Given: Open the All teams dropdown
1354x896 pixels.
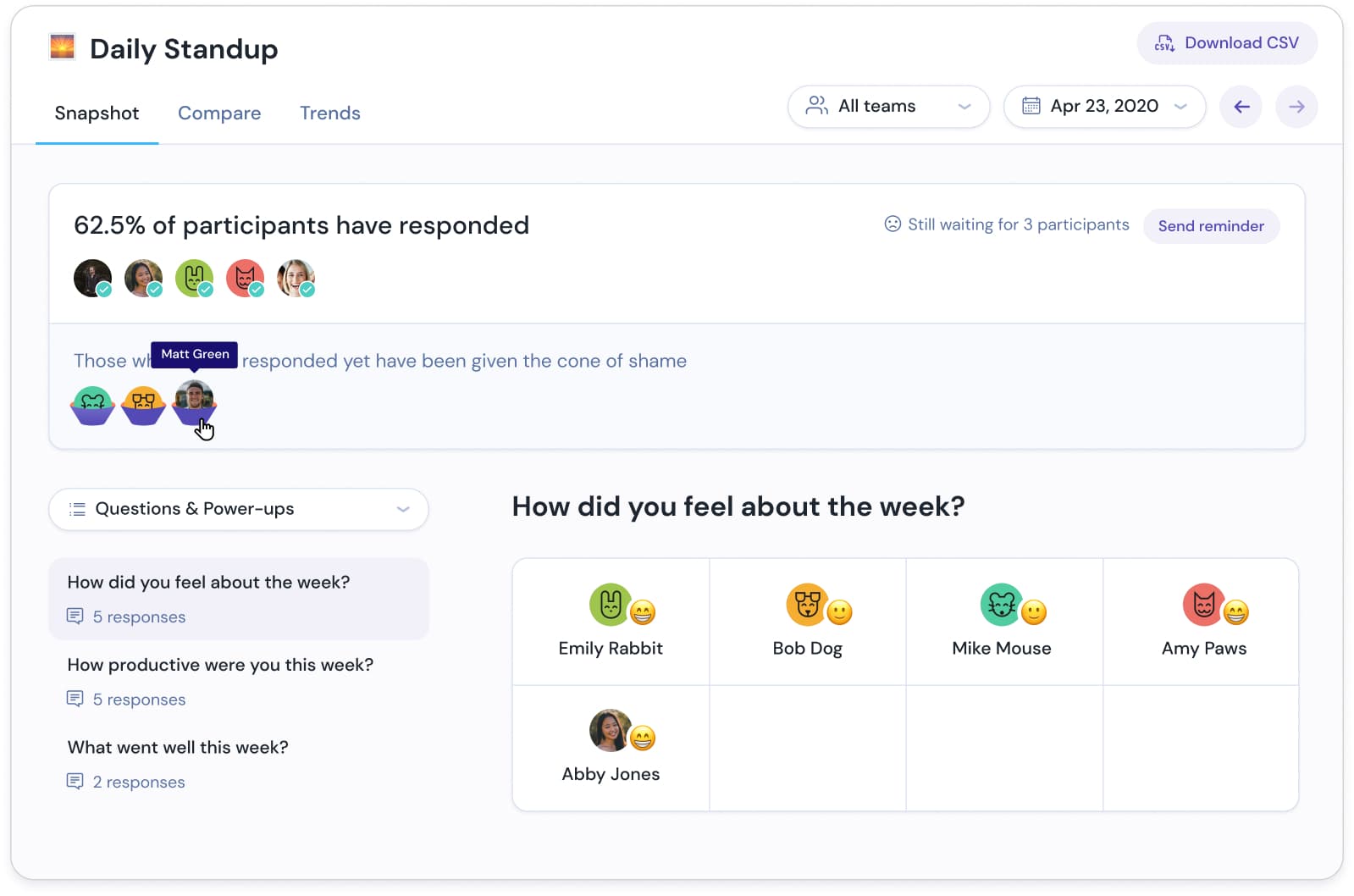Looking at the screenshot, I should pos(887,107).
